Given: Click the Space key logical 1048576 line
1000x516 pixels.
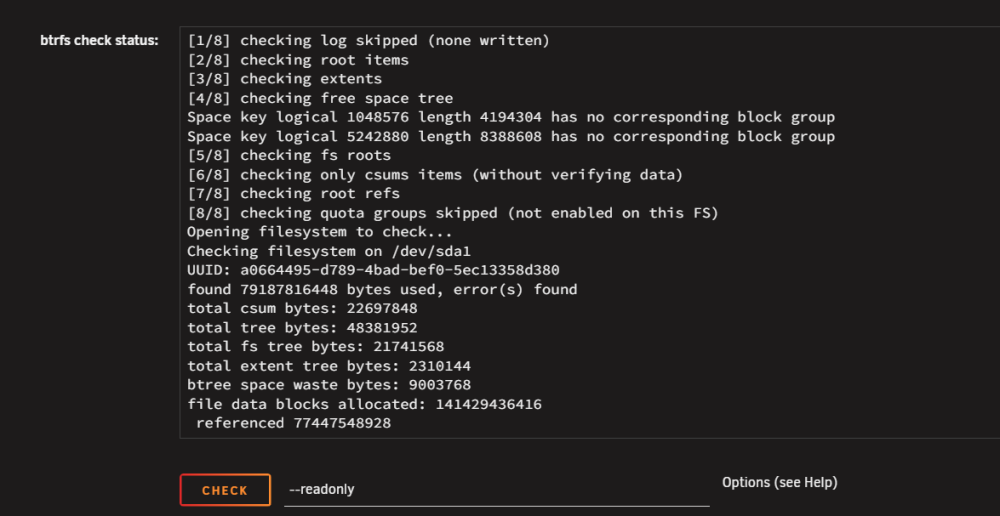Looking at the screenshot, I should pos(511,117).
